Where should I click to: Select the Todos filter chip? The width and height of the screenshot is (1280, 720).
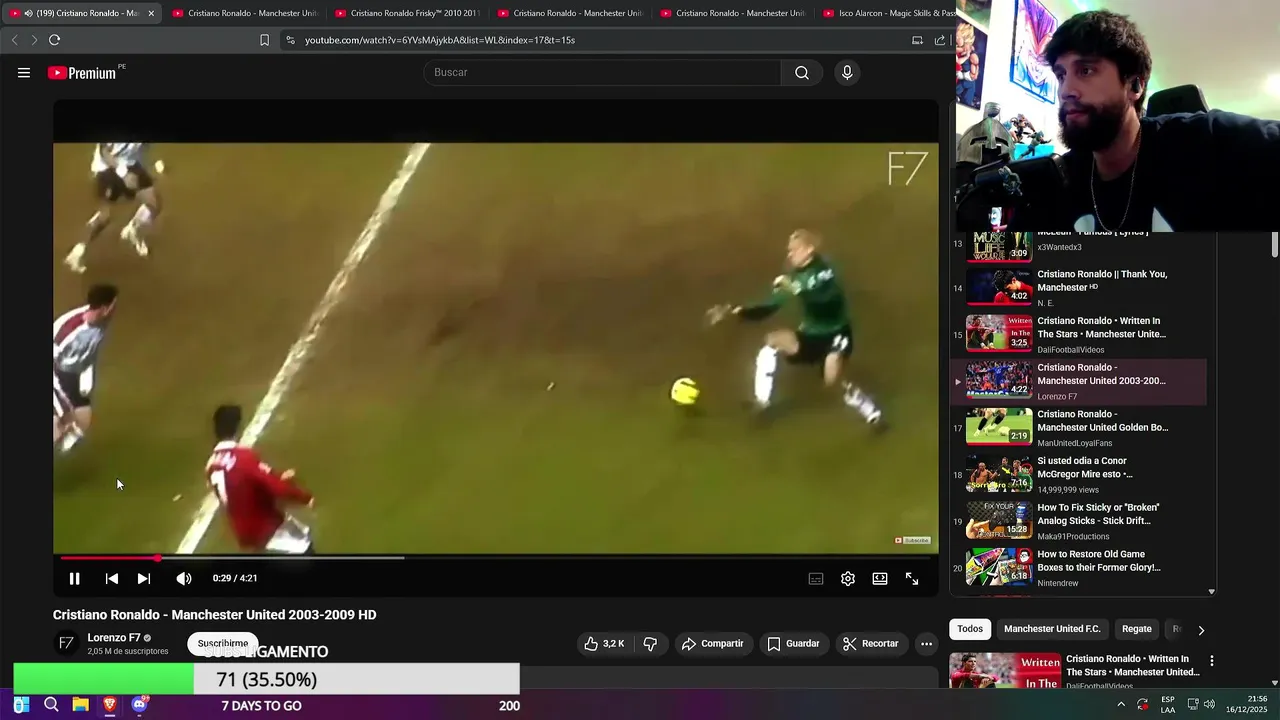click(970, 629)
